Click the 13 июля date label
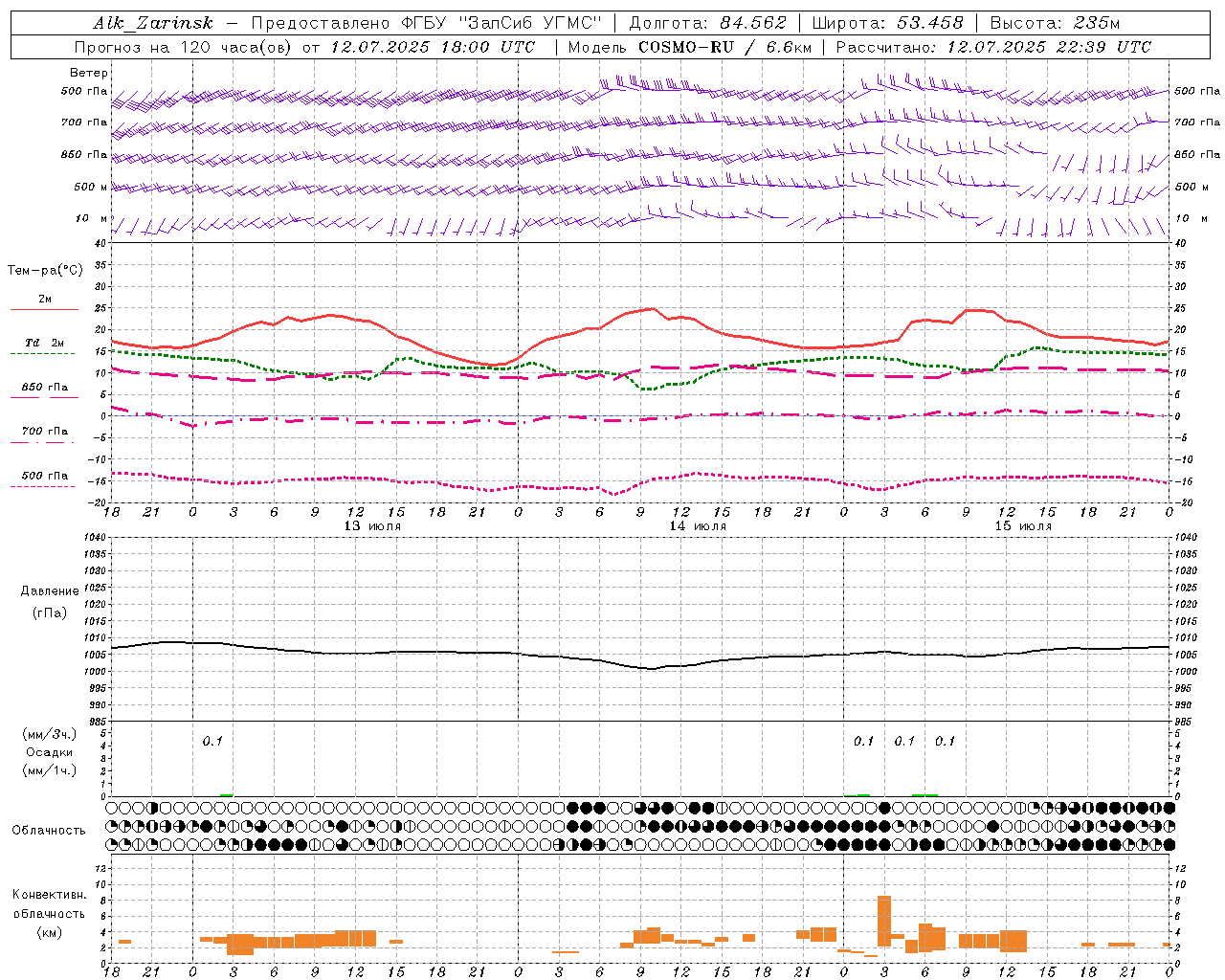The width and height of the screenshot is (1225, 980). coord(372,525)
